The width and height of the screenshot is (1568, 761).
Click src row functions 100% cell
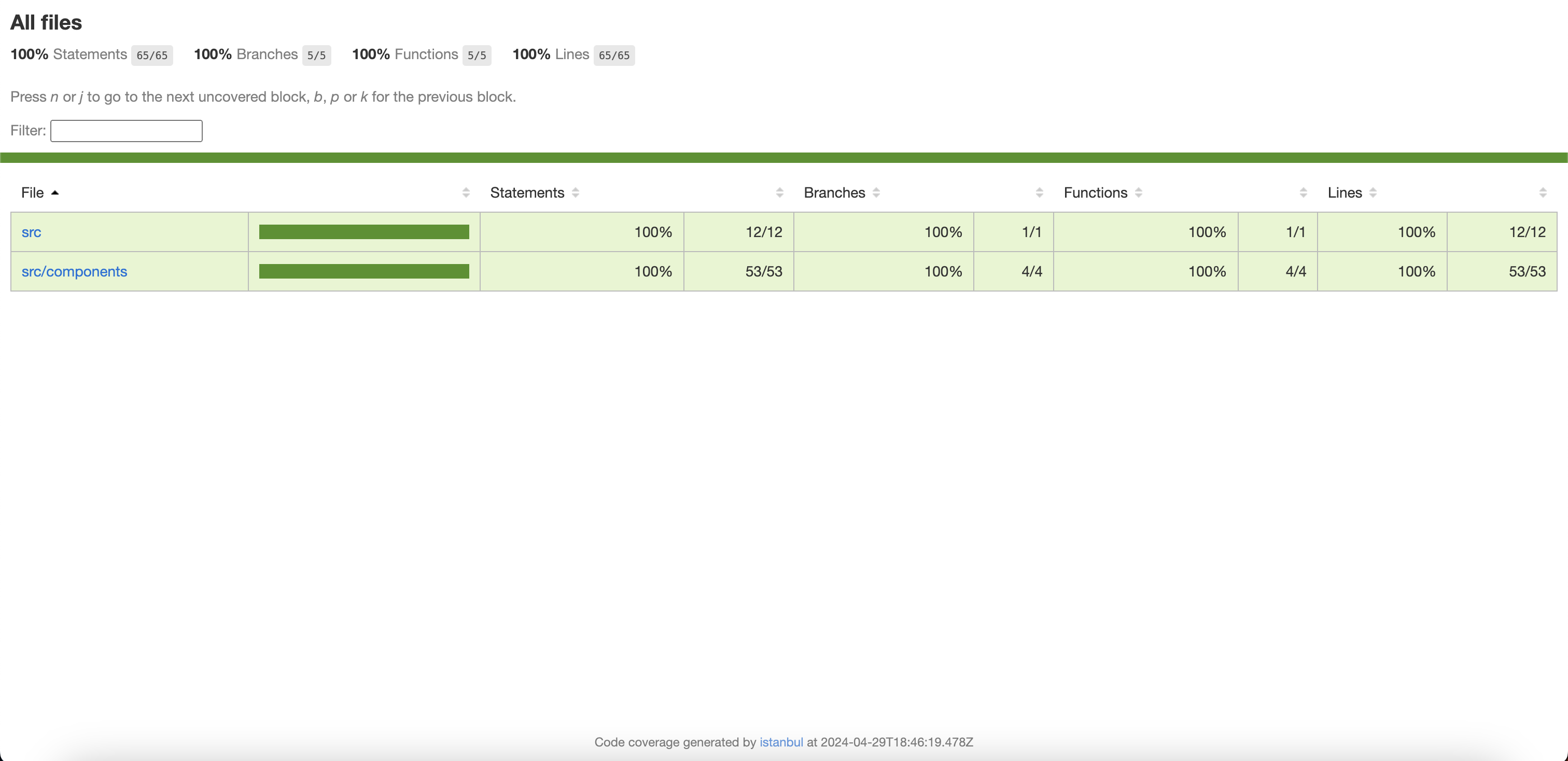coord(1145,232)
